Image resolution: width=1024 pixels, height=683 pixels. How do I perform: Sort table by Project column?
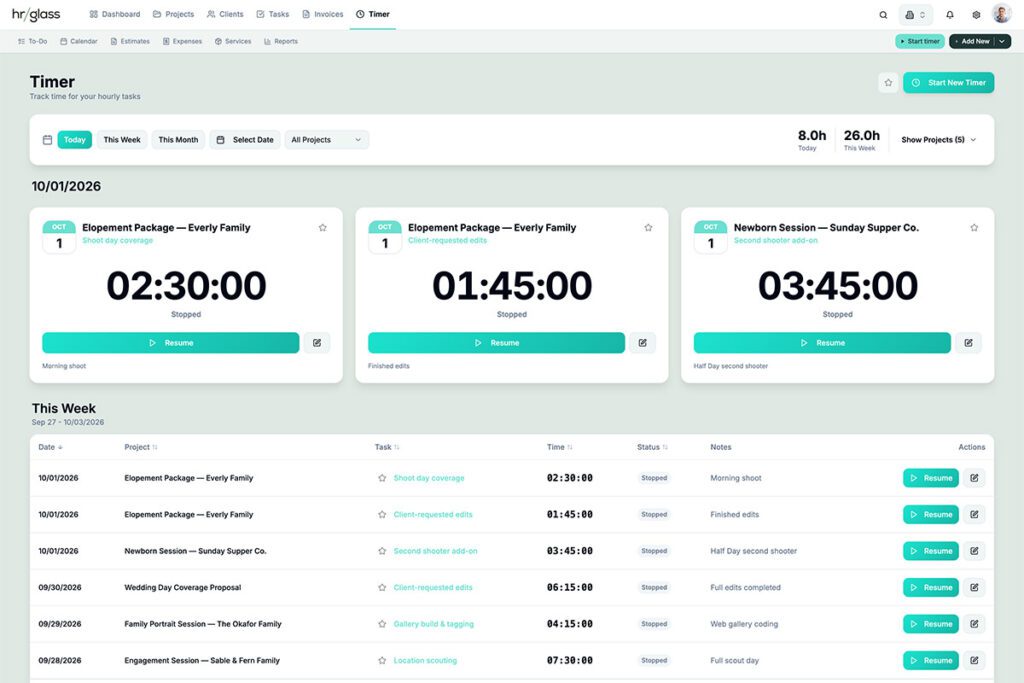140,447
